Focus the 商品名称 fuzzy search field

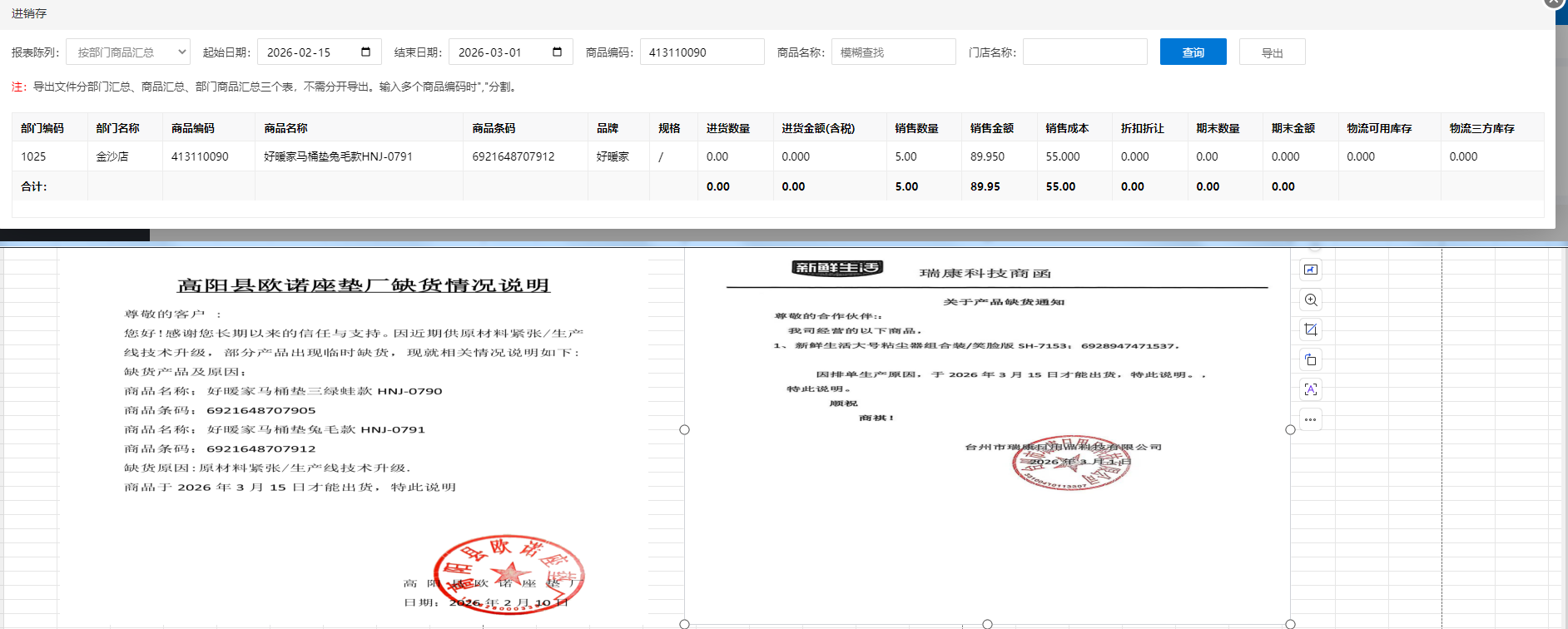tap(893, 52)
